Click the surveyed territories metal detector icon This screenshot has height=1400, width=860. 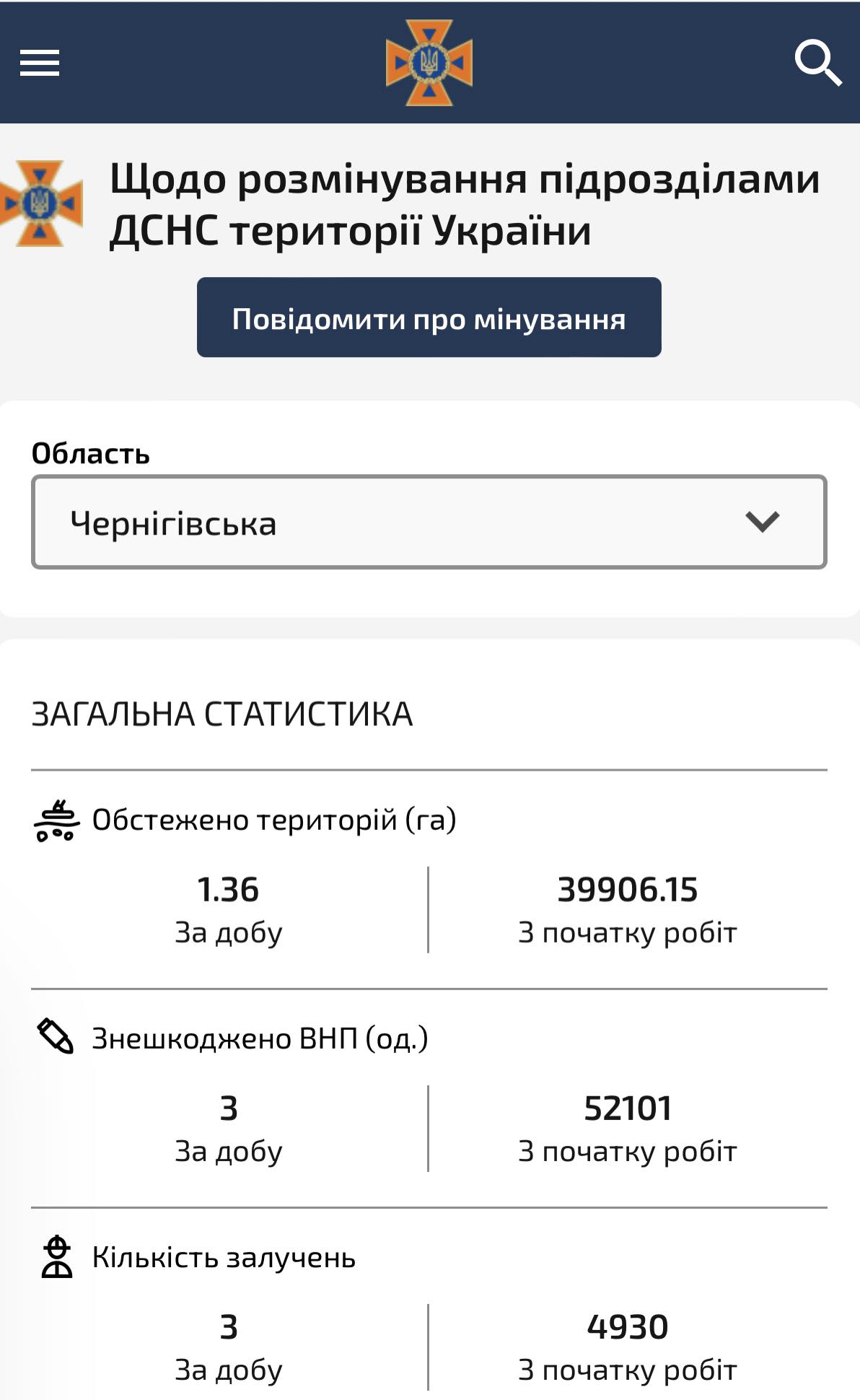(56, 821)
